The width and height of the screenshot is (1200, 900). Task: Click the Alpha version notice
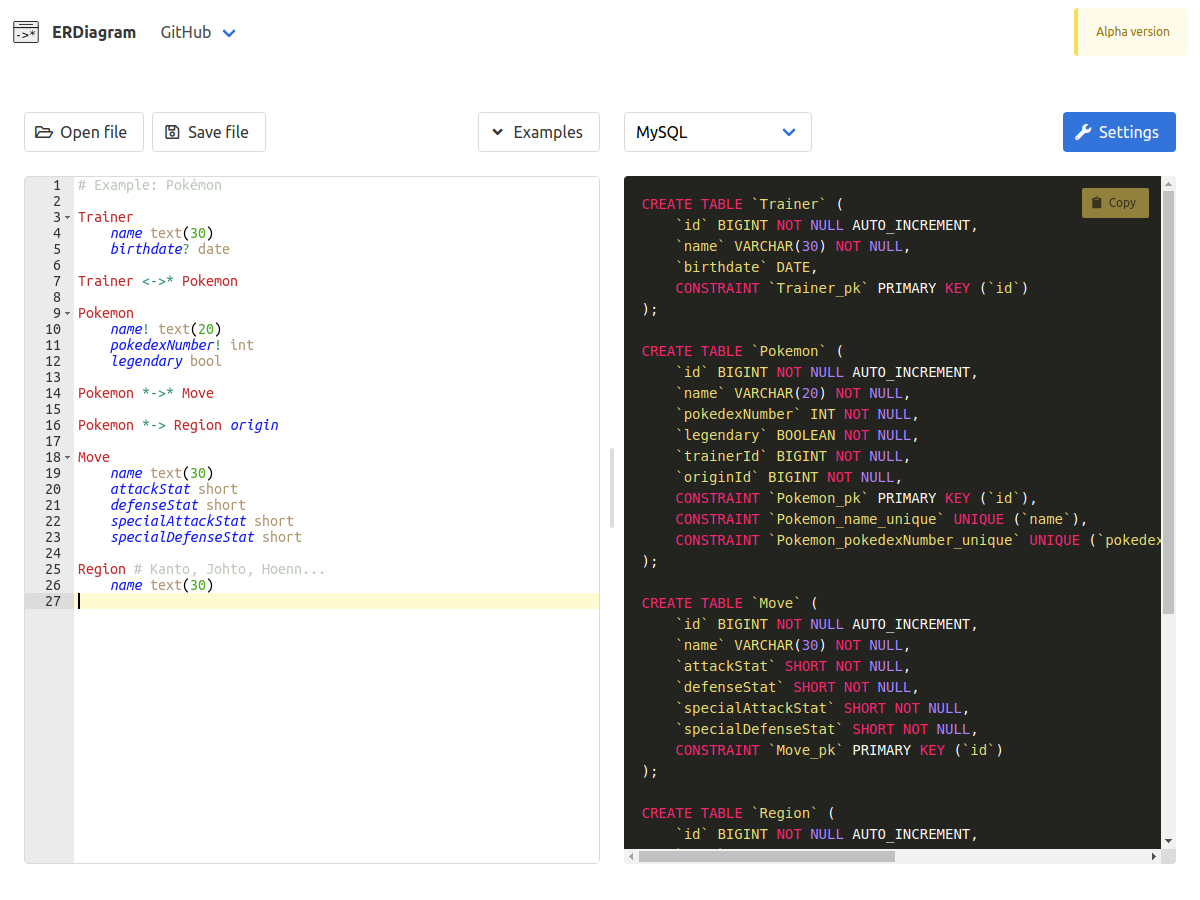pos(1132,32)
